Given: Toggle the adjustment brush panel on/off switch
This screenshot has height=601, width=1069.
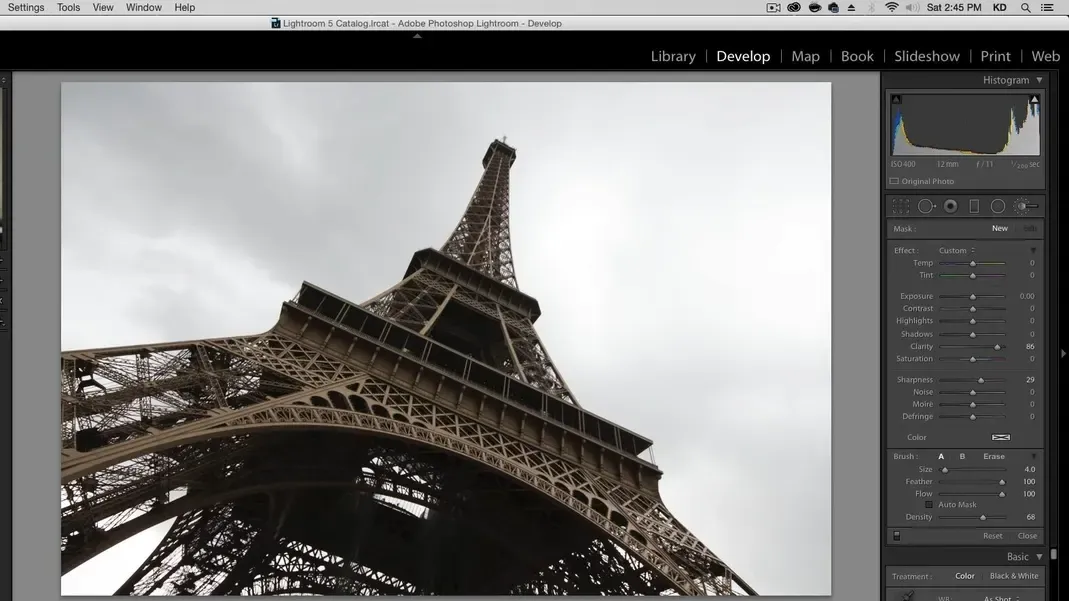Looking at the screenshot, I should coord(897,536).
